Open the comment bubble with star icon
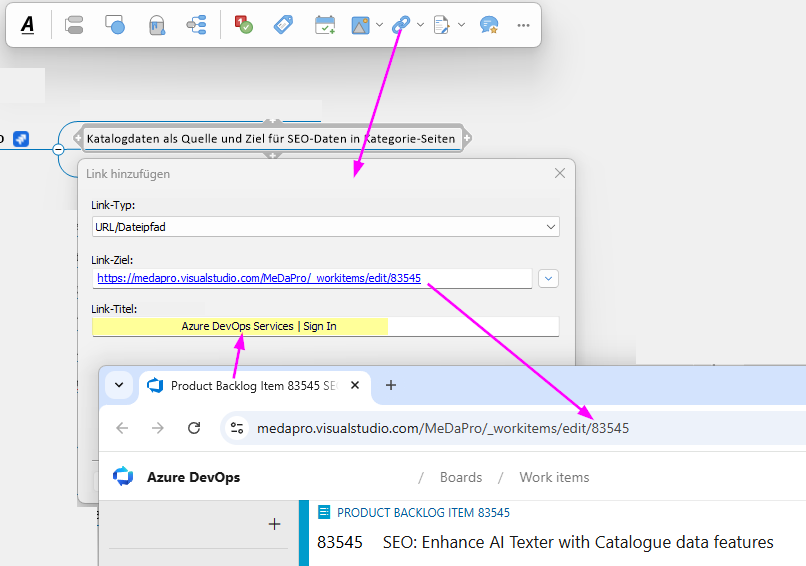Image resolution: width=806 pixels, height=566 pixels. 489,25
